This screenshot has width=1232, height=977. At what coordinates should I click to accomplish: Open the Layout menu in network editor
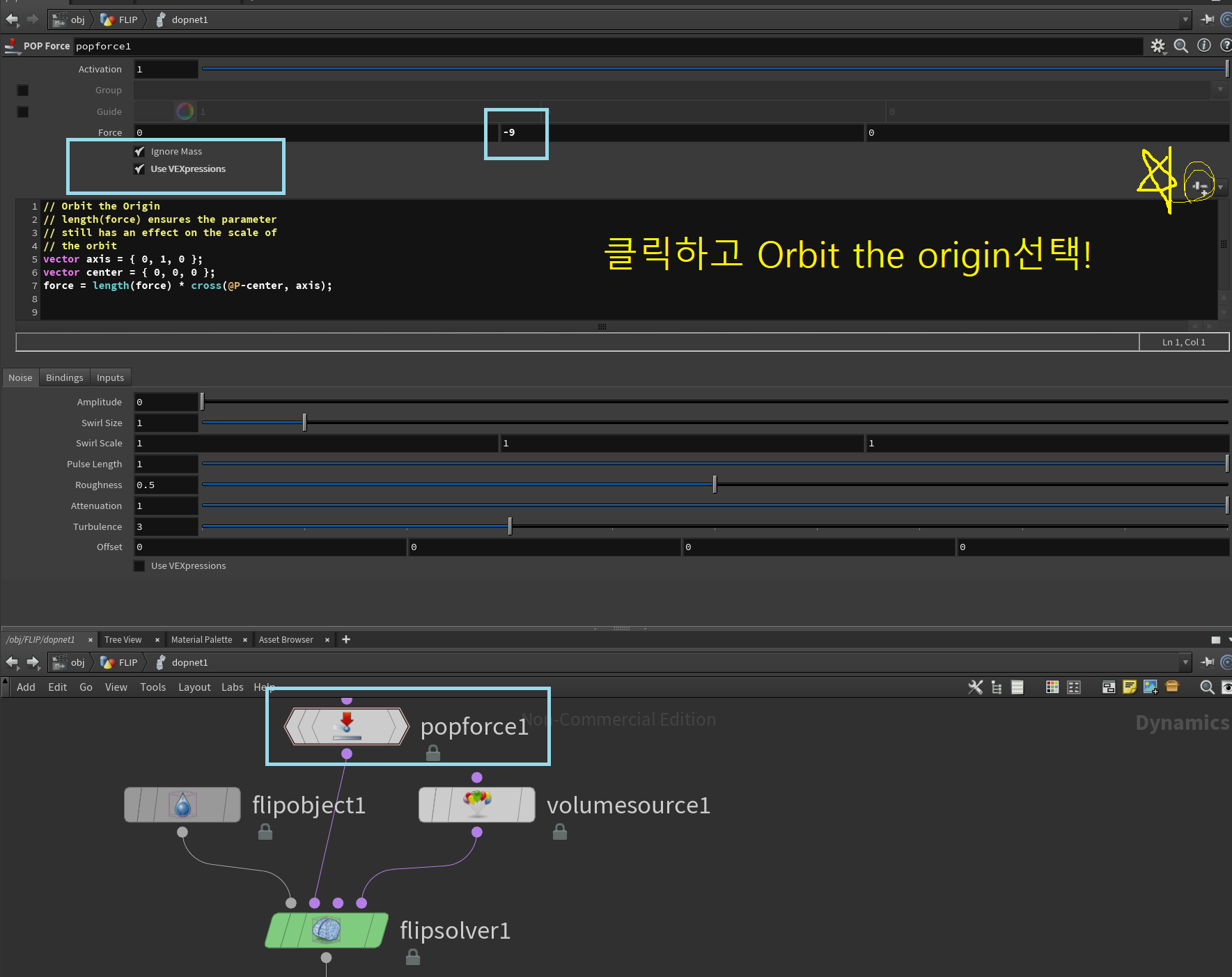tap(194, 687)
